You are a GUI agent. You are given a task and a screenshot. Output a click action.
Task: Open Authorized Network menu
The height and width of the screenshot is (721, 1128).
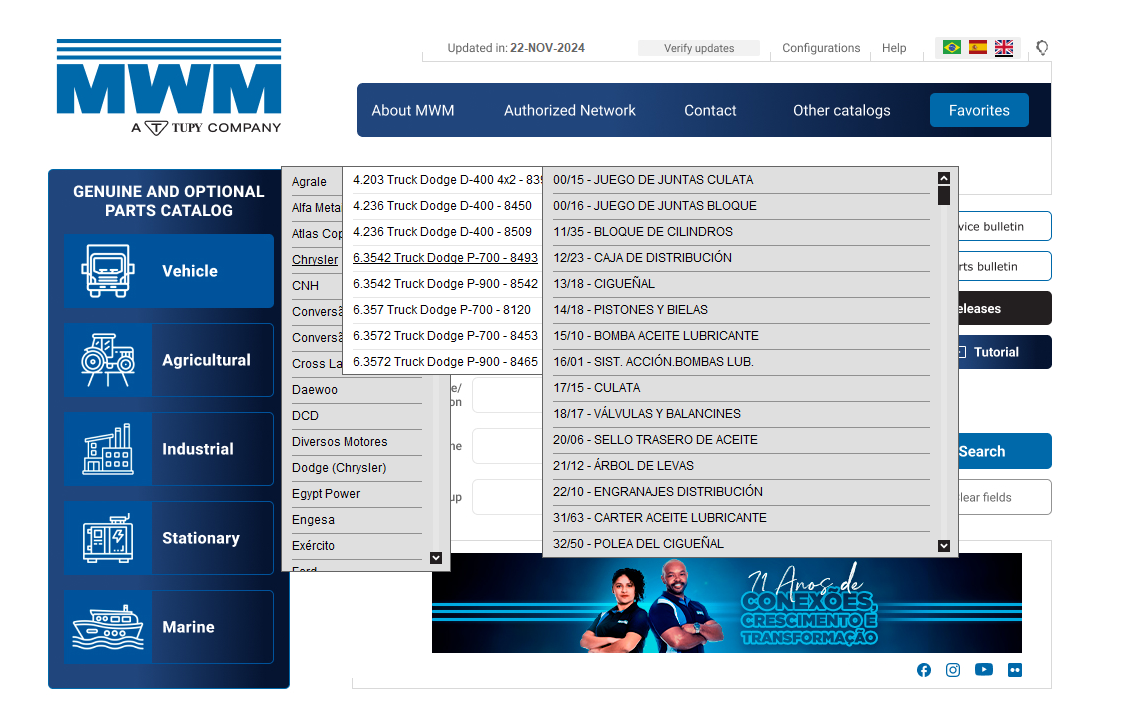(570, 111)
